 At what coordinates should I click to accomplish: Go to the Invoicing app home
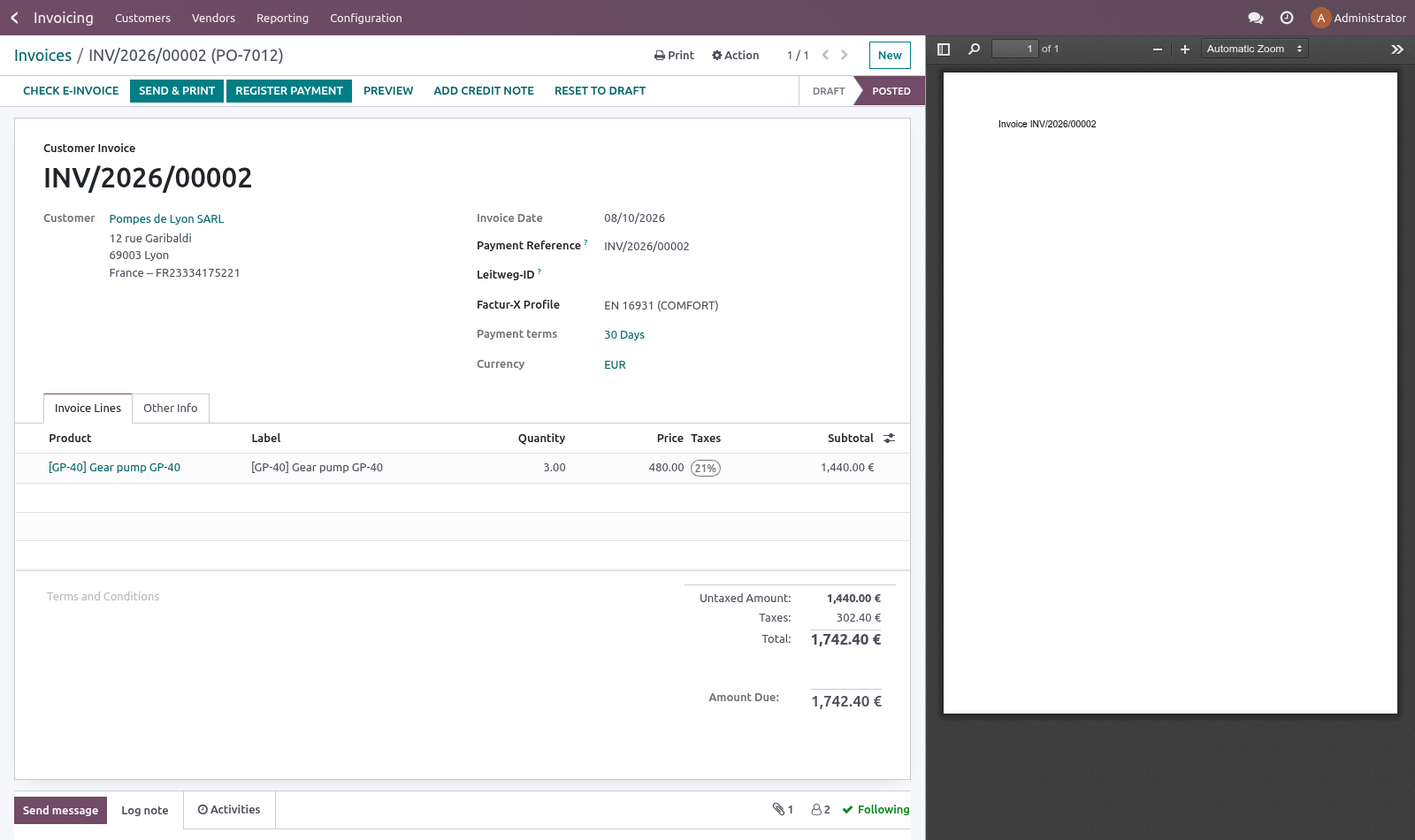[x=63, y=18]
